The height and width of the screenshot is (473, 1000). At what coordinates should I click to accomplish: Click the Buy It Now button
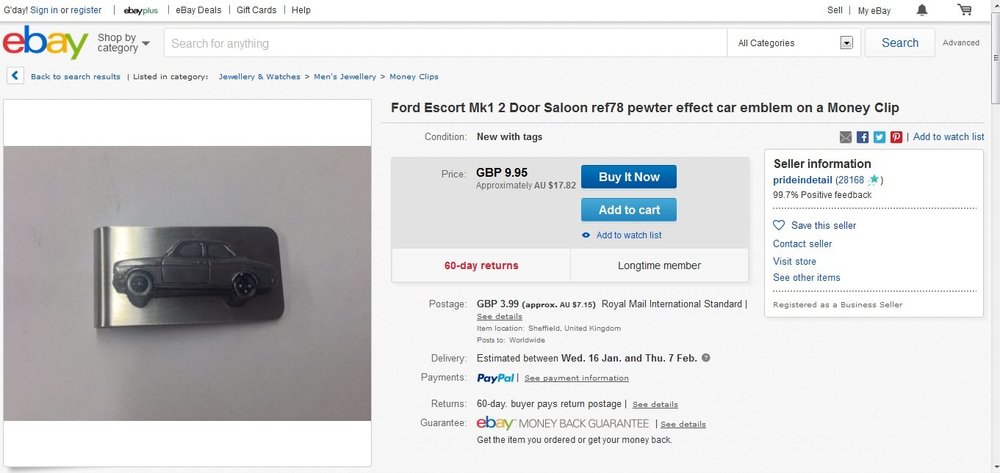pos(629,177)
